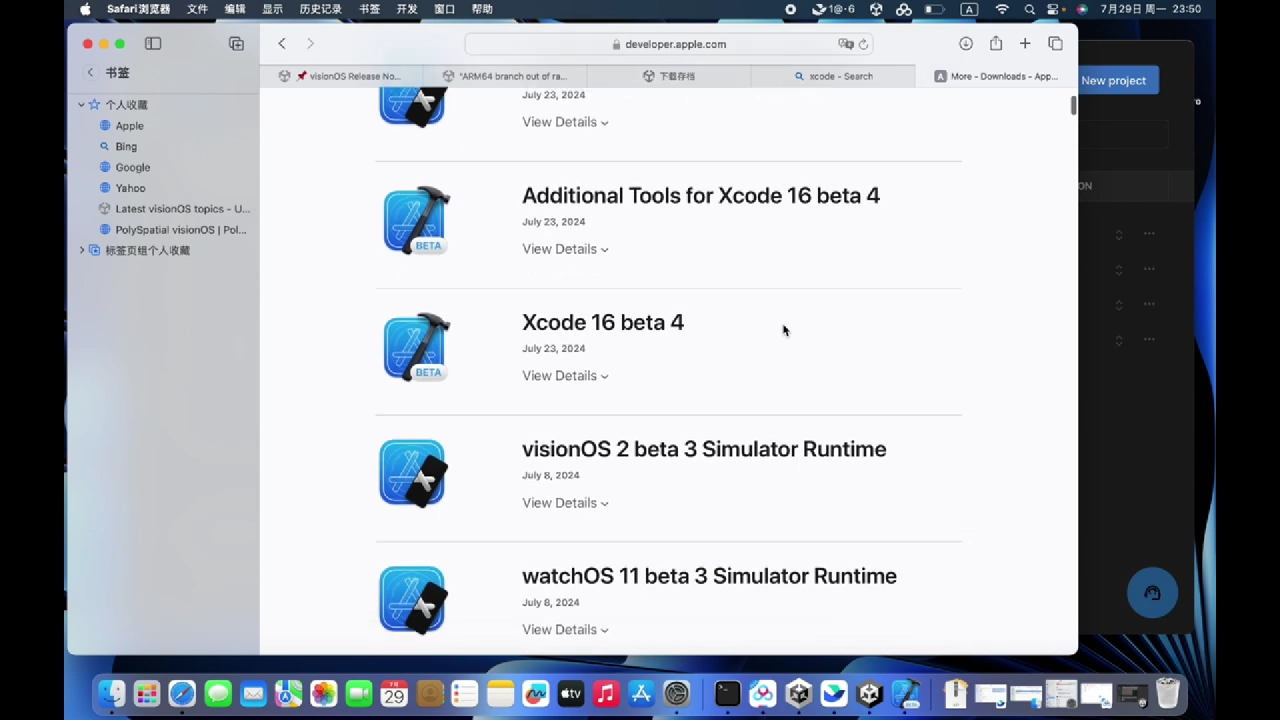The height and width of the screenshot is (720, 1280).
Task: Open App Store from the Dock
Action: pos(641,693)
